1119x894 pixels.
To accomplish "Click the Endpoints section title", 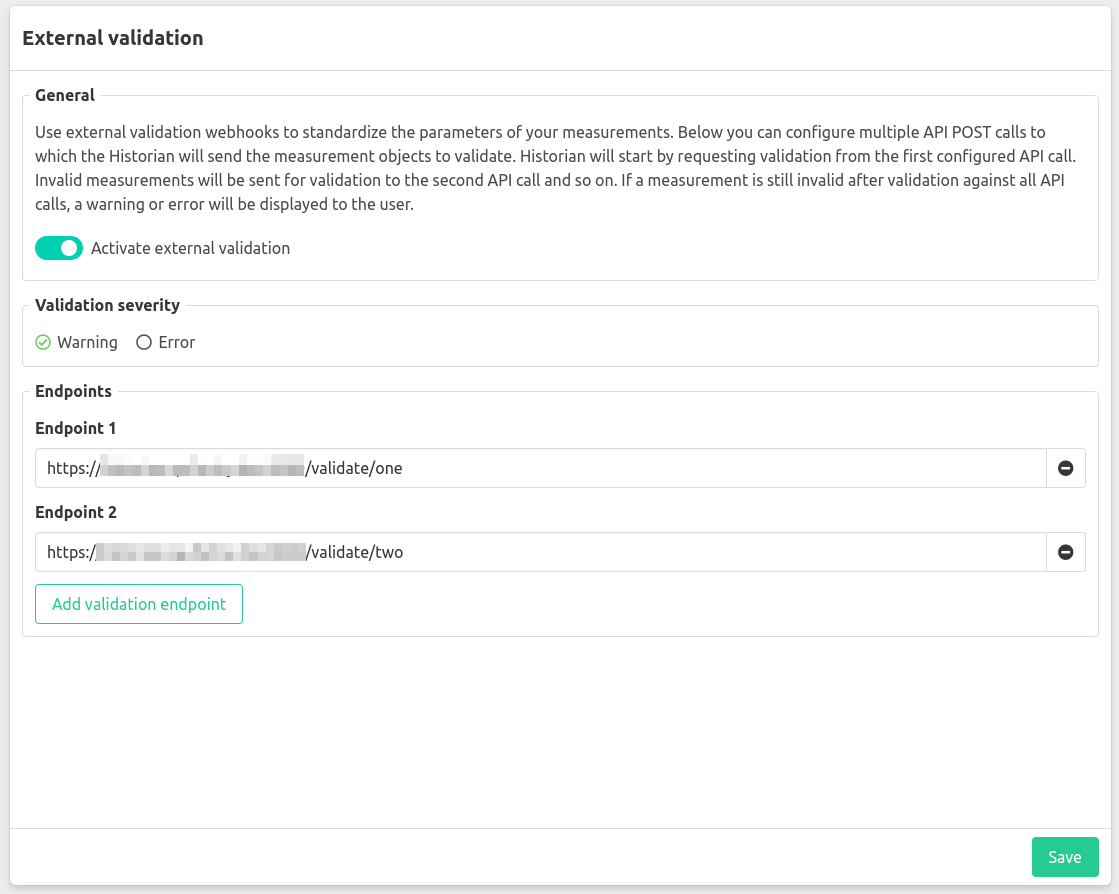I will tap(74, 392).
